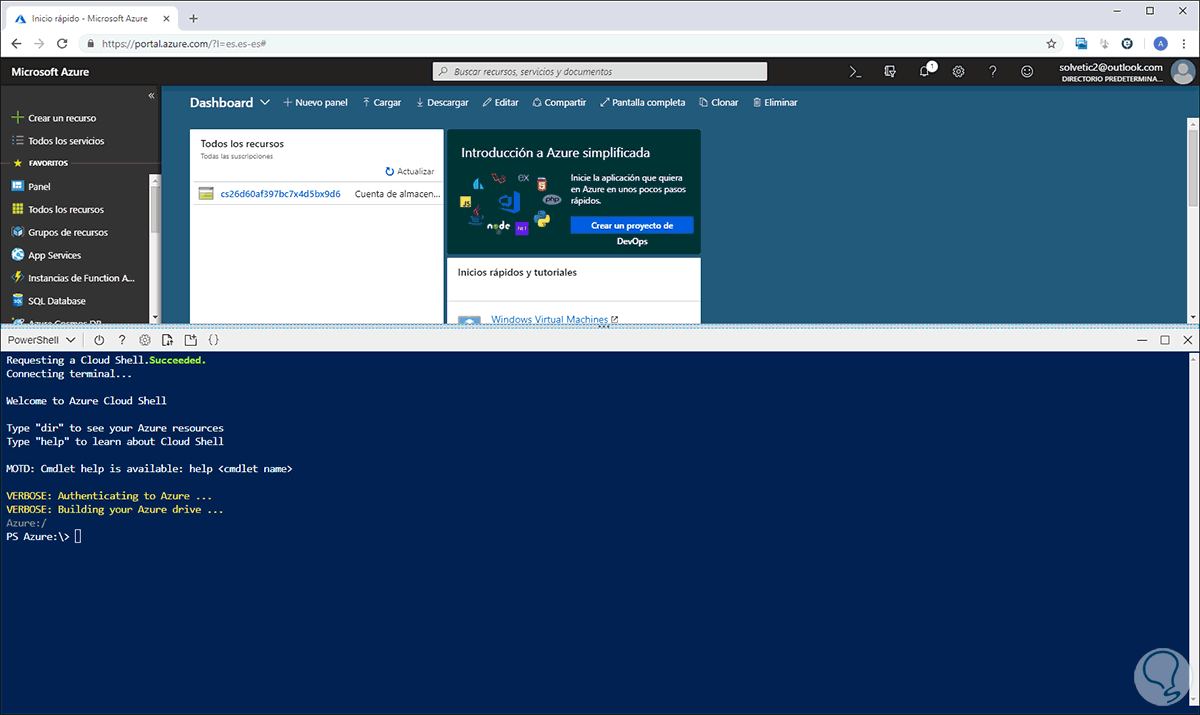Open the notifications bell
1200x715 pixels.
click(x=925, y=71)
